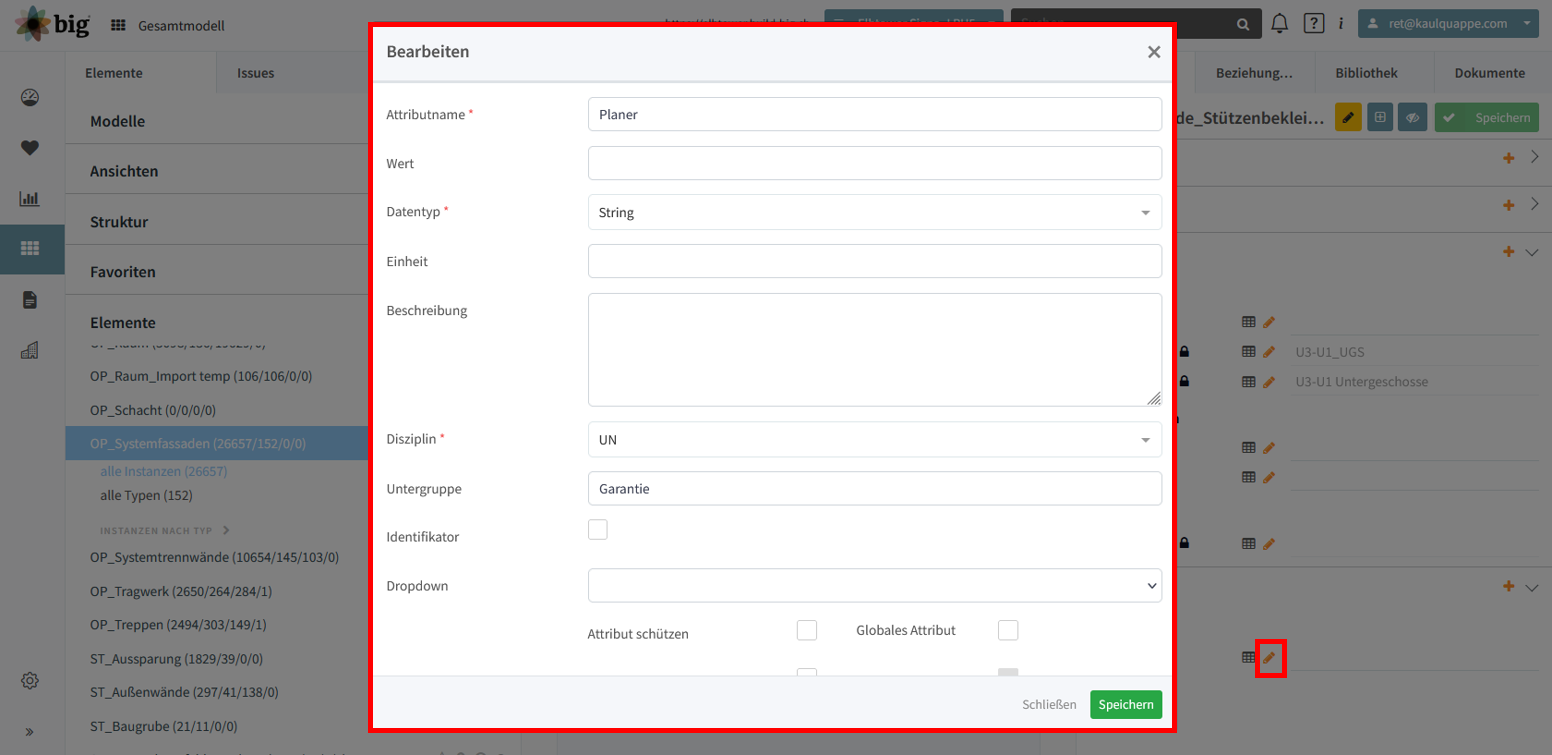Click the yellow pencil edit button
This screenshot has height=755, width=1552.
pyautogui.click(x=1348, y=117)
